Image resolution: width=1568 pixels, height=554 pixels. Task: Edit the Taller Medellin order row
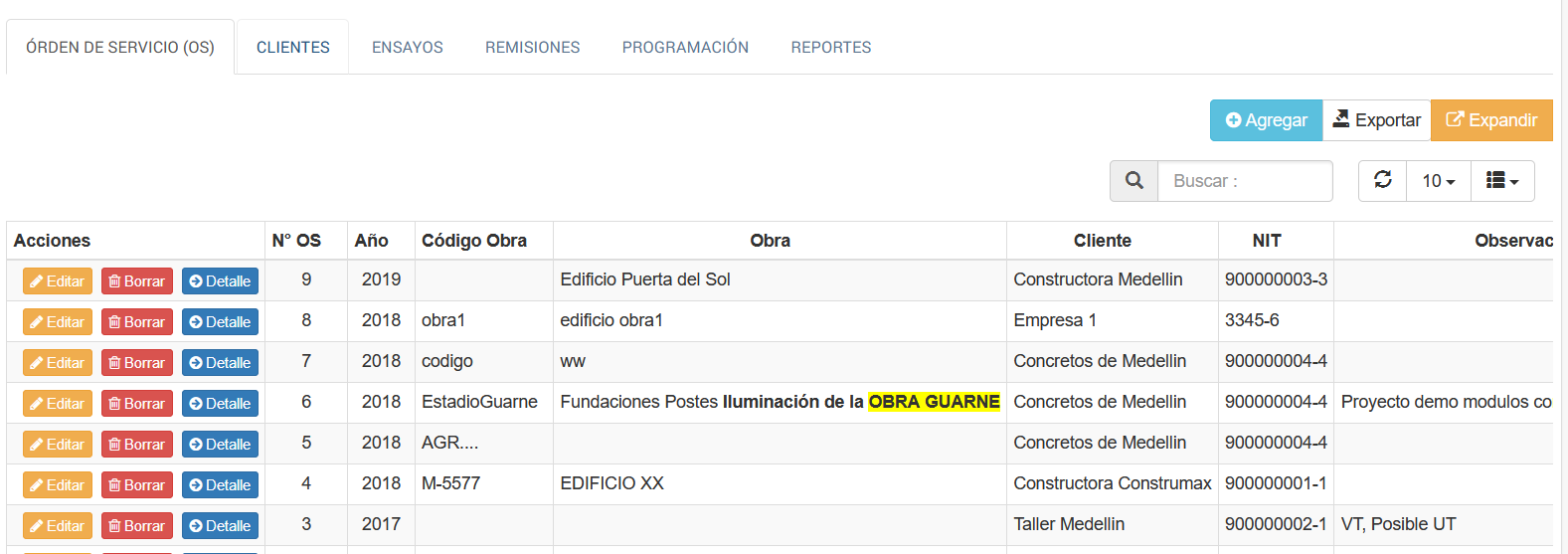pos(57,526)
